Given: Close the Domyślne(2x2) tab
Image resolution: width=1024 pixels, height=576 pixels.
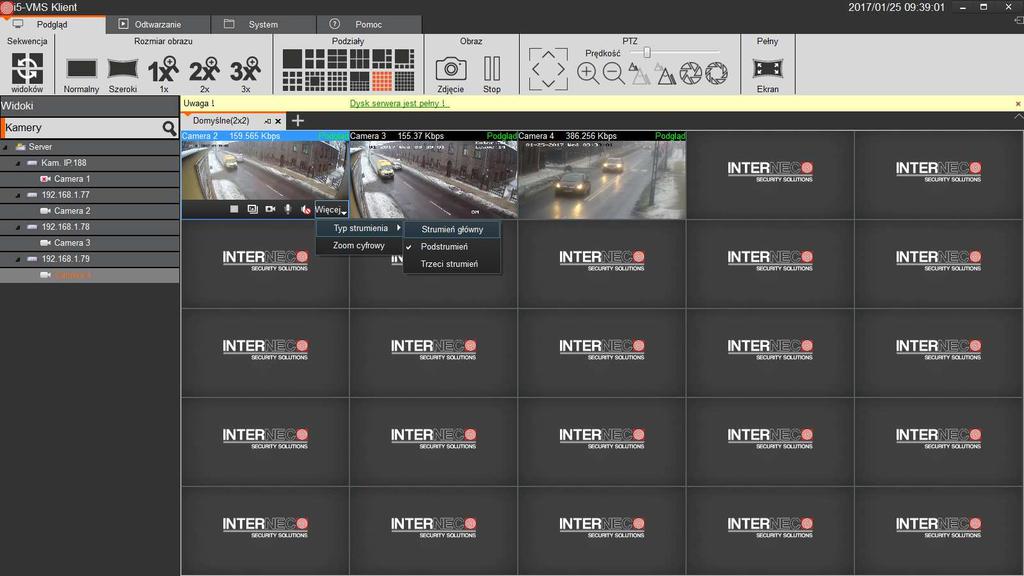Looking at the screenshot, I should tap(278, 121).
